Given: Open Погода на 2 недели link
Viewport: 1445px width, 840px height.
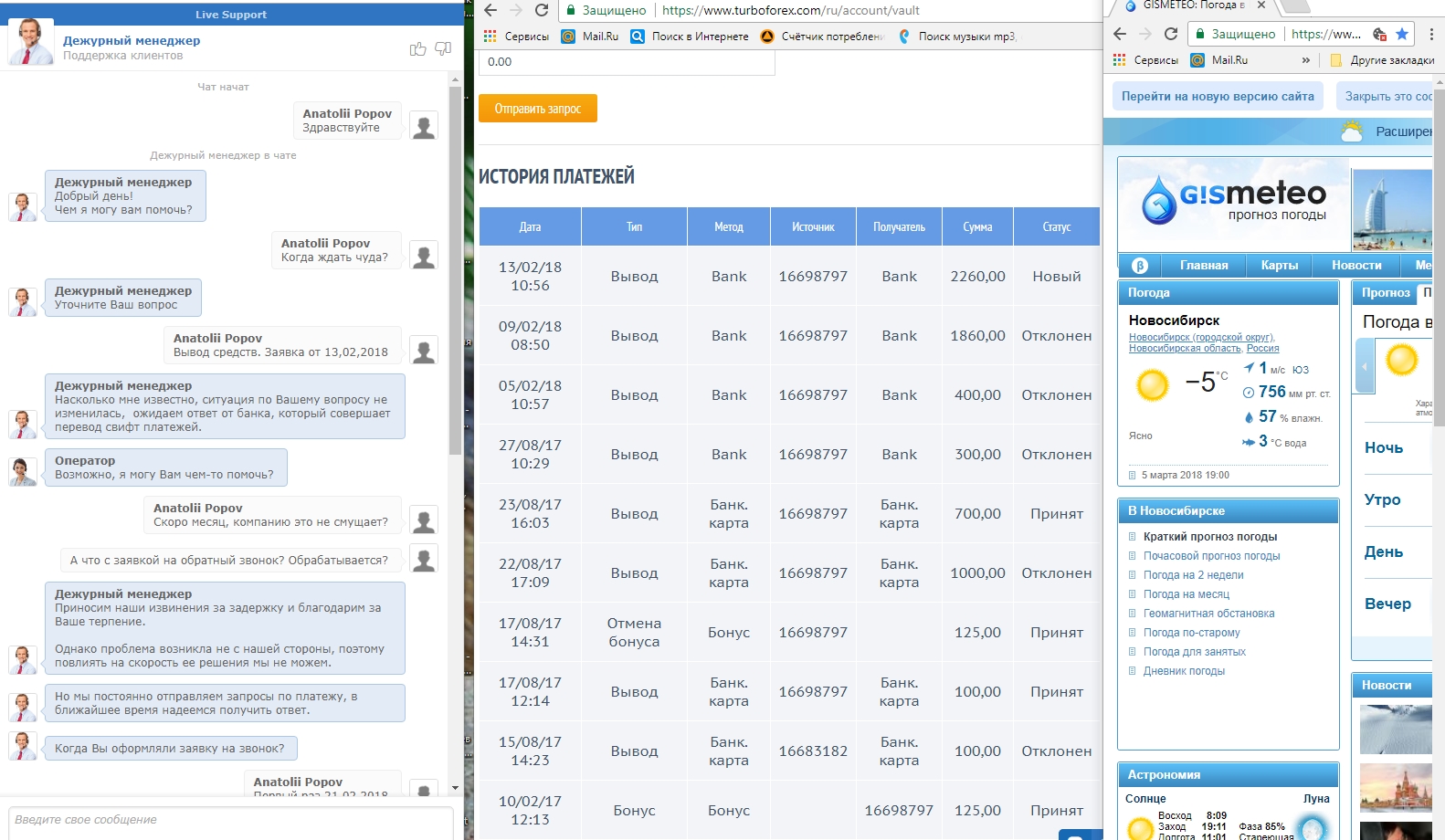Looking at the screenshot, I should [x=1193, y=575].
